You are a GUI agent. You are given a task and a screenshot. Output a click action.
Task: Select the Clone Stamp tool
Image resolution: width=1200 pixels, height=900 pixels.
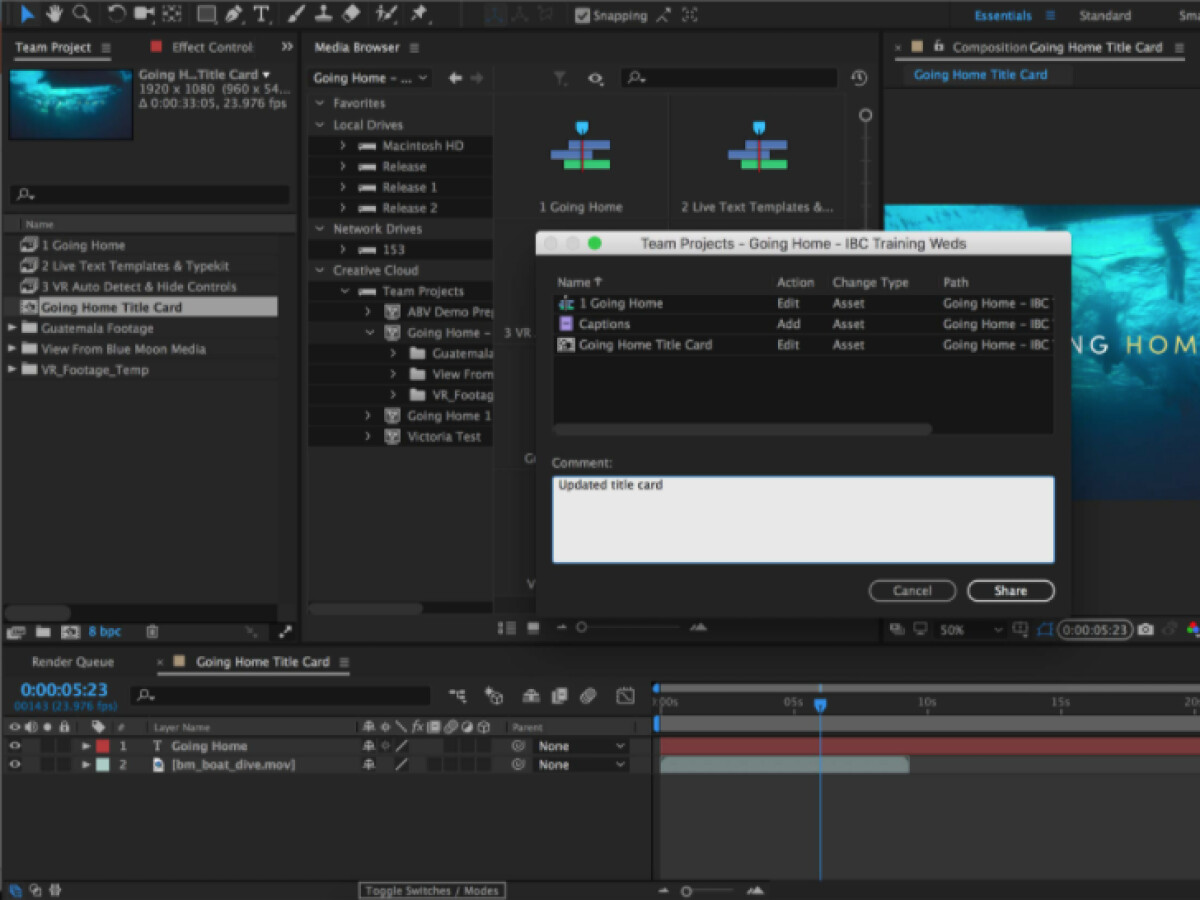pos(323,14)
